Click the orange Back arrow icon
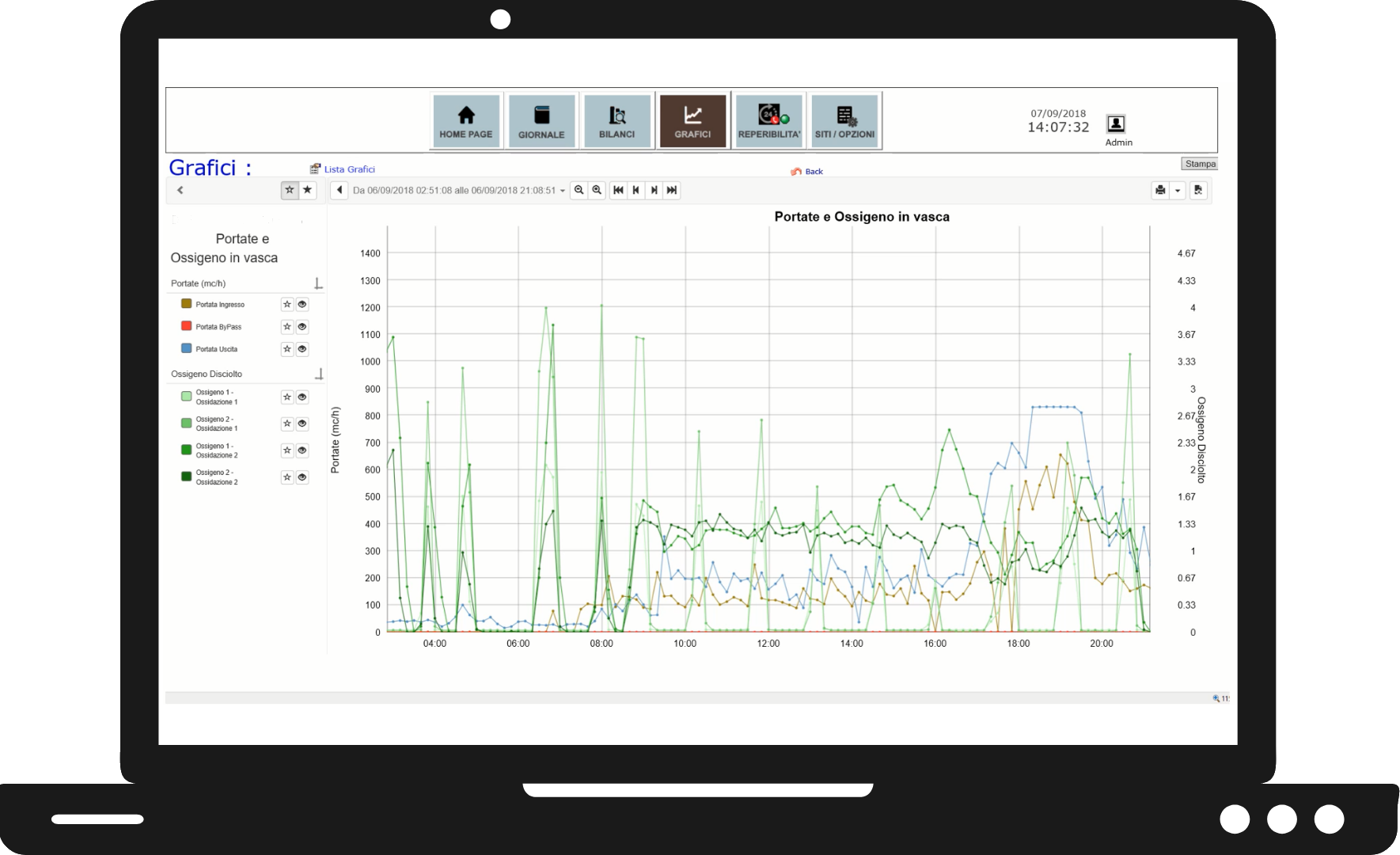 point(796,171)
